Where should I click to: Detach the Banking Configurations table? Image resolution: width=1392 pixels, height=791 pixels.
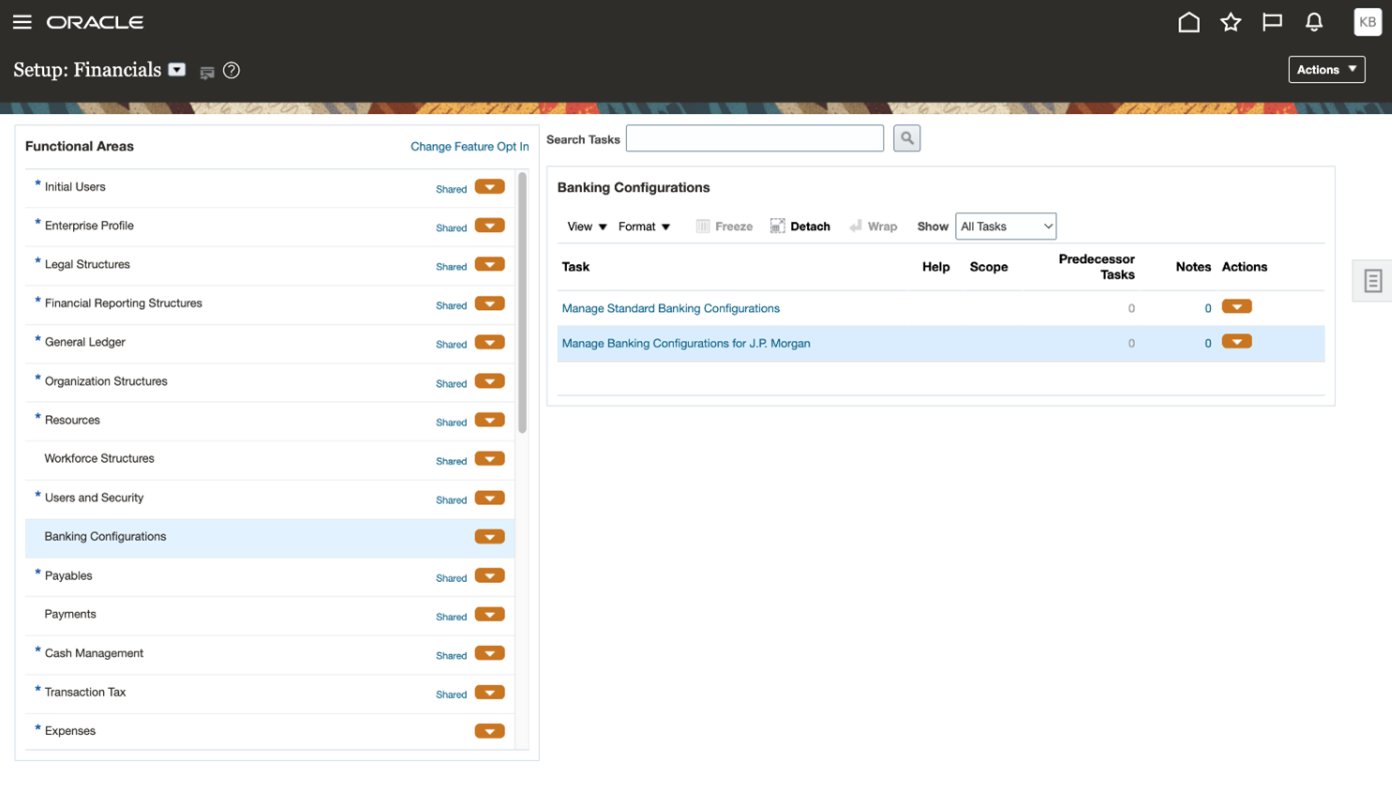point(800,225)
